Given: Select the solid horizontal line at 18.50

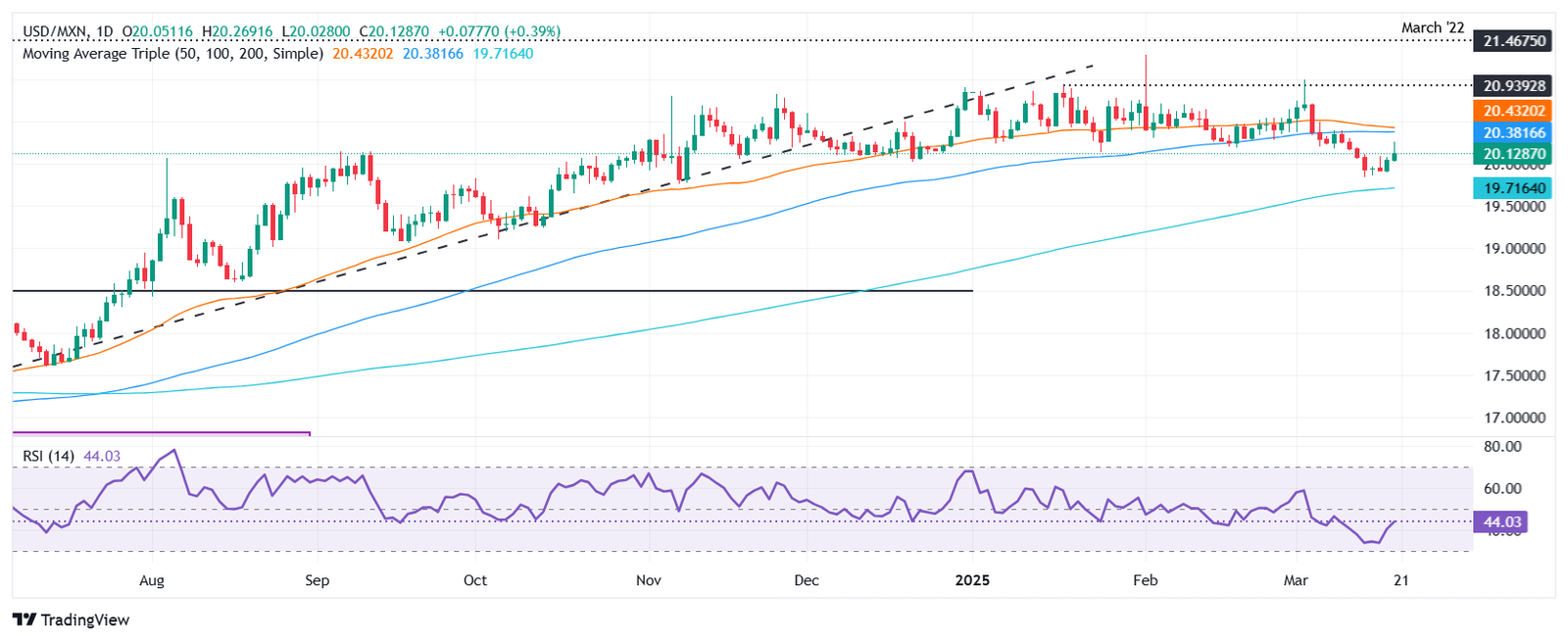Looking at the screenshot, I should (588, 291).
